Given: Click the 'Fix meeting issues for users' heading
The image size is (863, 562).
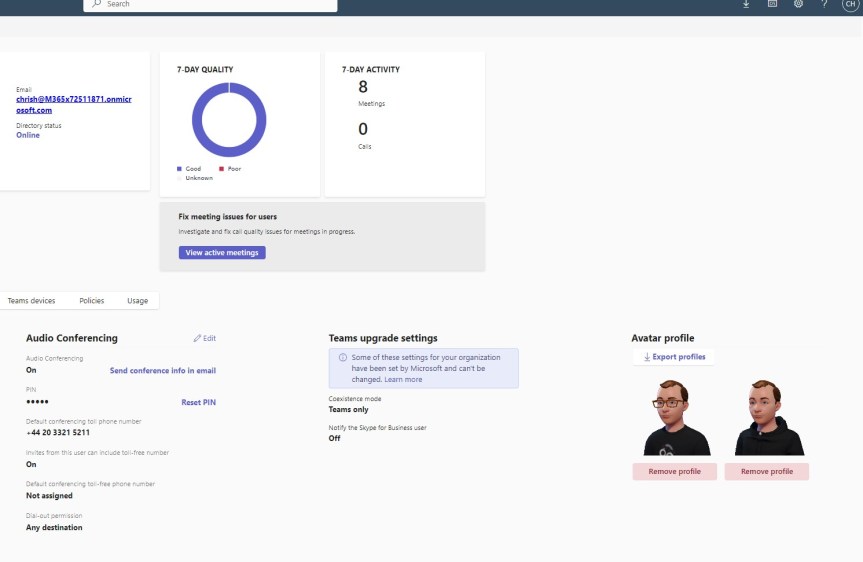Looking at the screenshot, I should [227, 217].
